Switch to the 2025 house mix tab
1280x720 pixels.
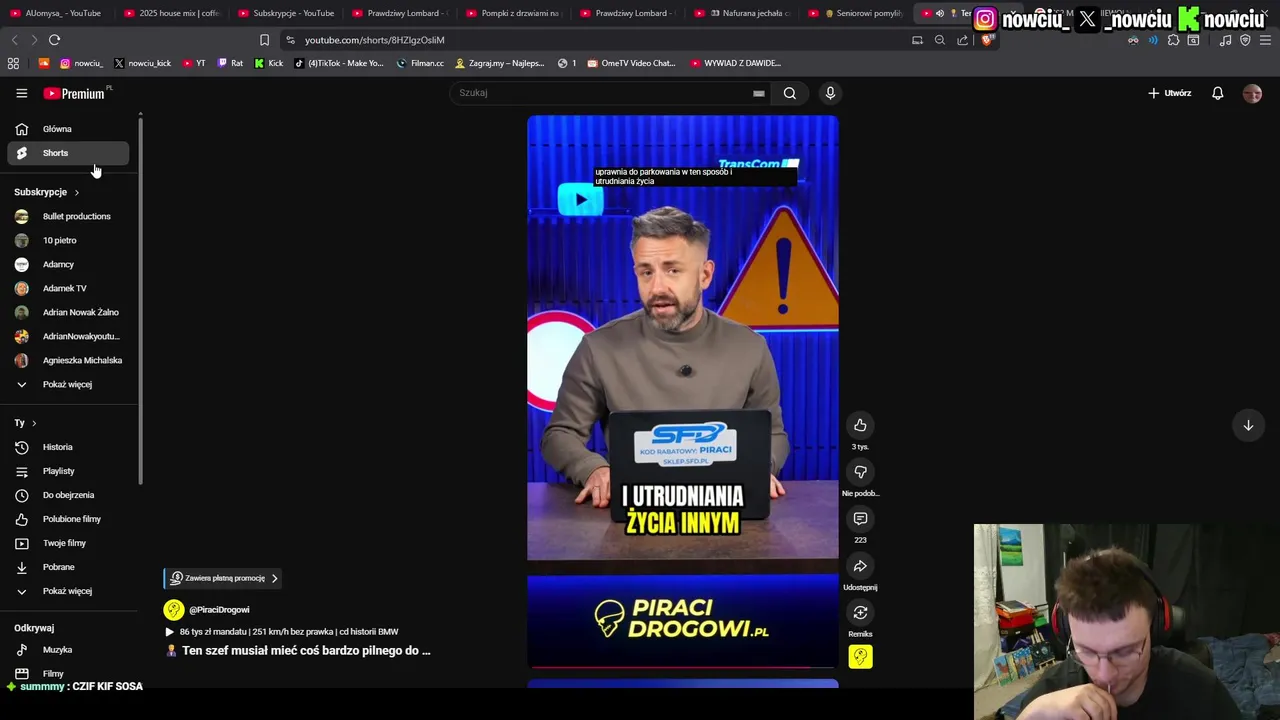[171, 13]
